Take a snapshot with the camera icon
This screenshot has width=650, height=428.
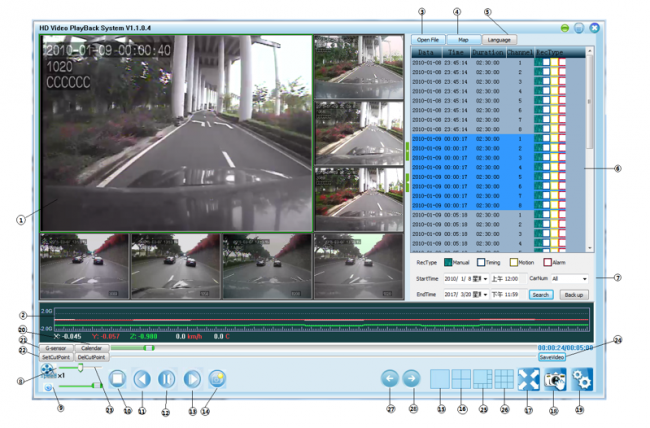(556, 379)
